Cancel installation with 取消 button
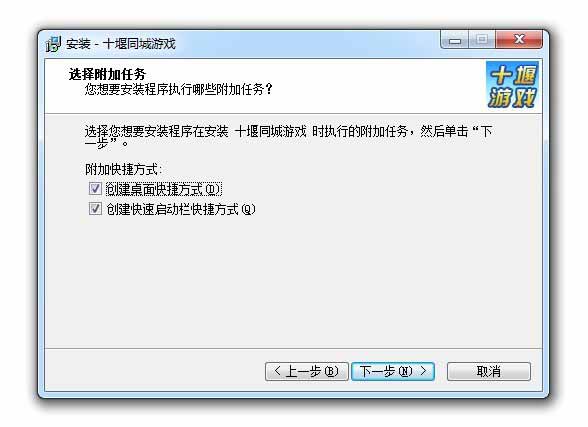 point(489,372)
